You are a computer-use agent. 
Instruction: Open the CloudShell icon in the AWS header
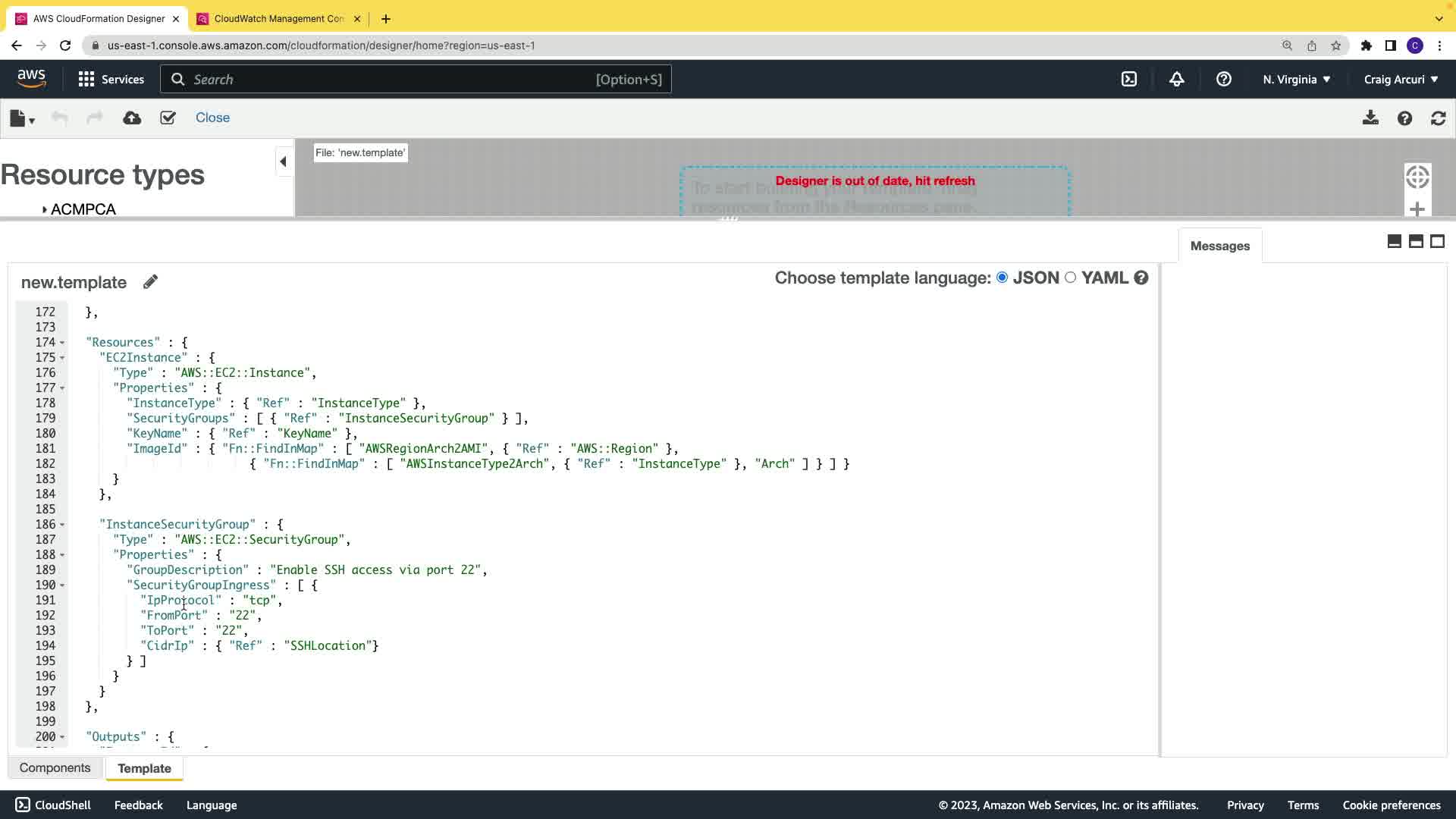tap(1129, 80)
